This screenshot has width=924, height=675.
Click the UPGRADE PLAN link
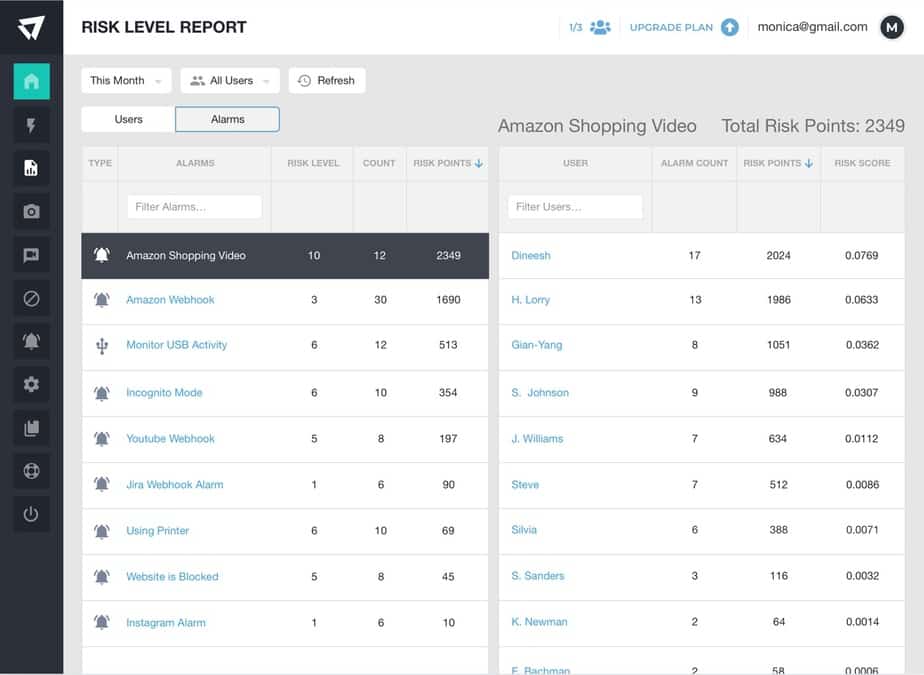[671, 27]
